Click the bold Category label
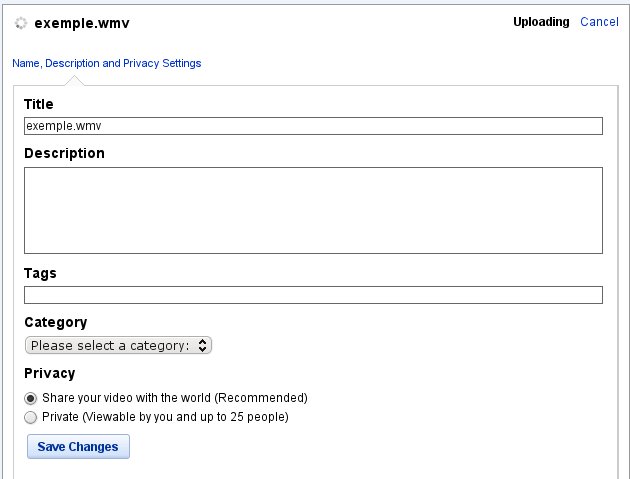 (55, 322)
